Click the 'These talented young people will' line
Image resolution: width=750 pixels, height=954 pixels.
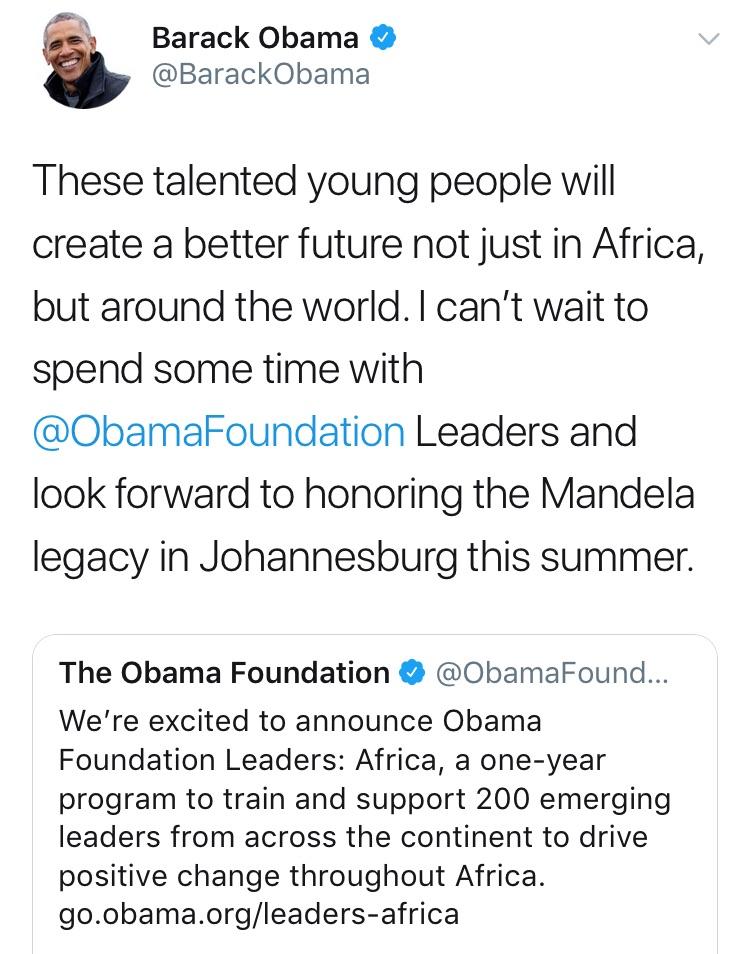point(324,182)
